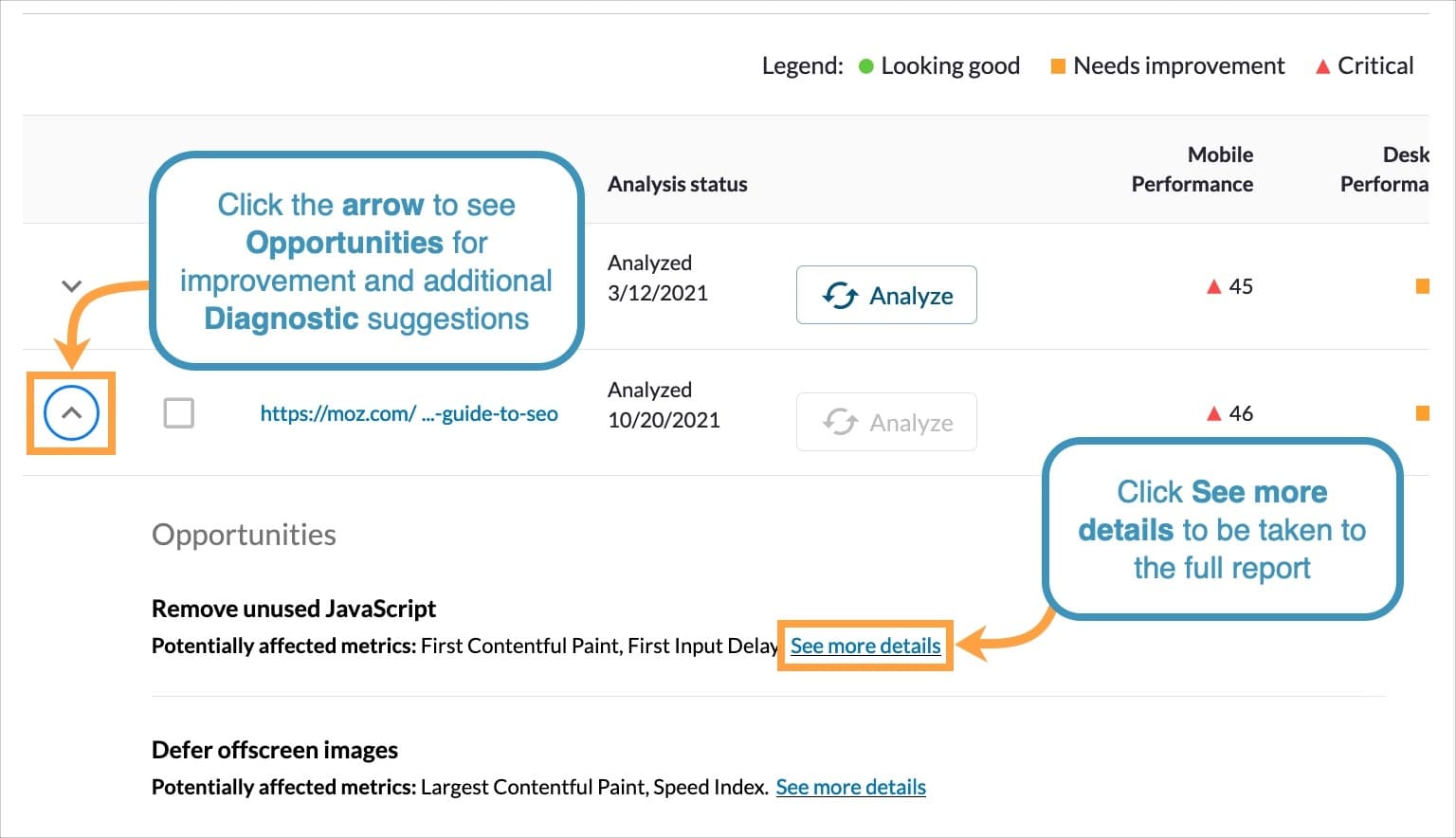Viewport: 1456px width, 838px height.
Task: Collapse the moz.com row using the circled up arrow
Action: pyautogui.click(x=71, y=412)
